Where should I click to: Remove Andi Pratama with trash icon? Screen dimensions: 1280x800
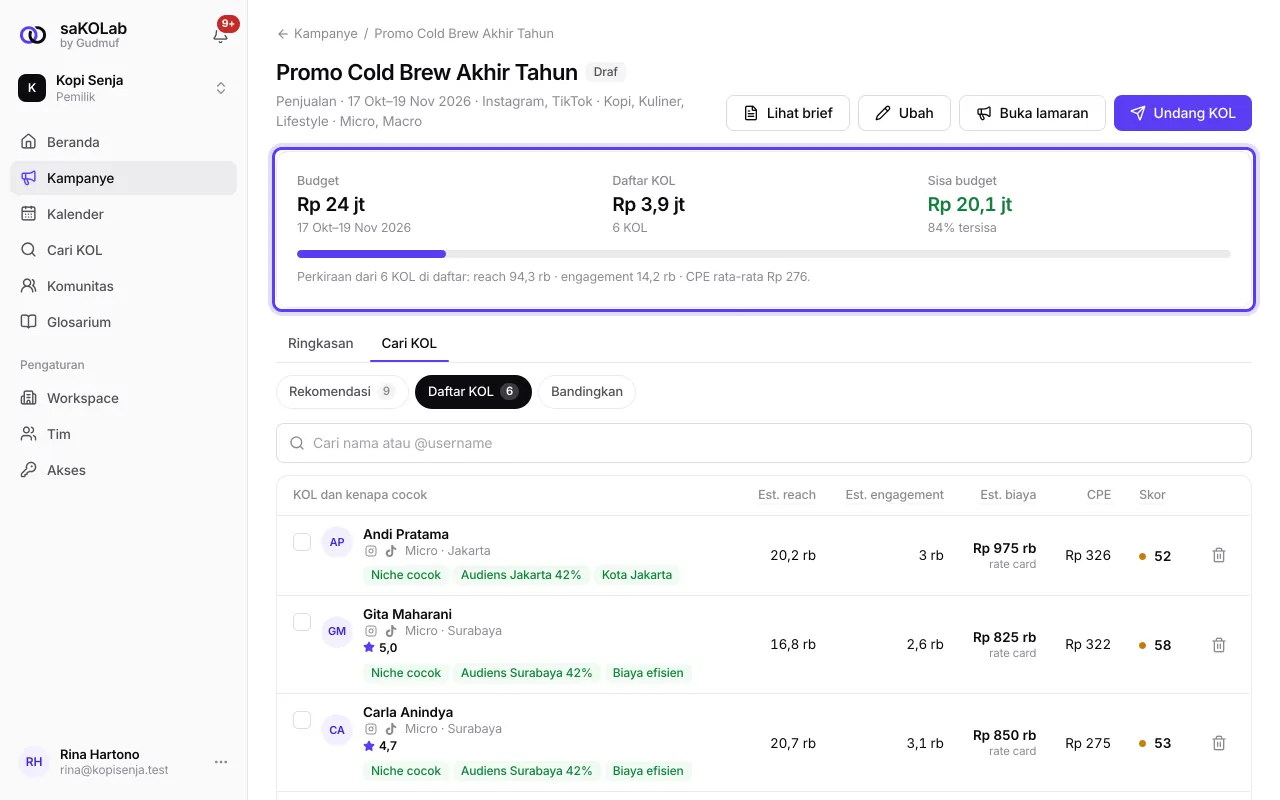click(1219, 555)
